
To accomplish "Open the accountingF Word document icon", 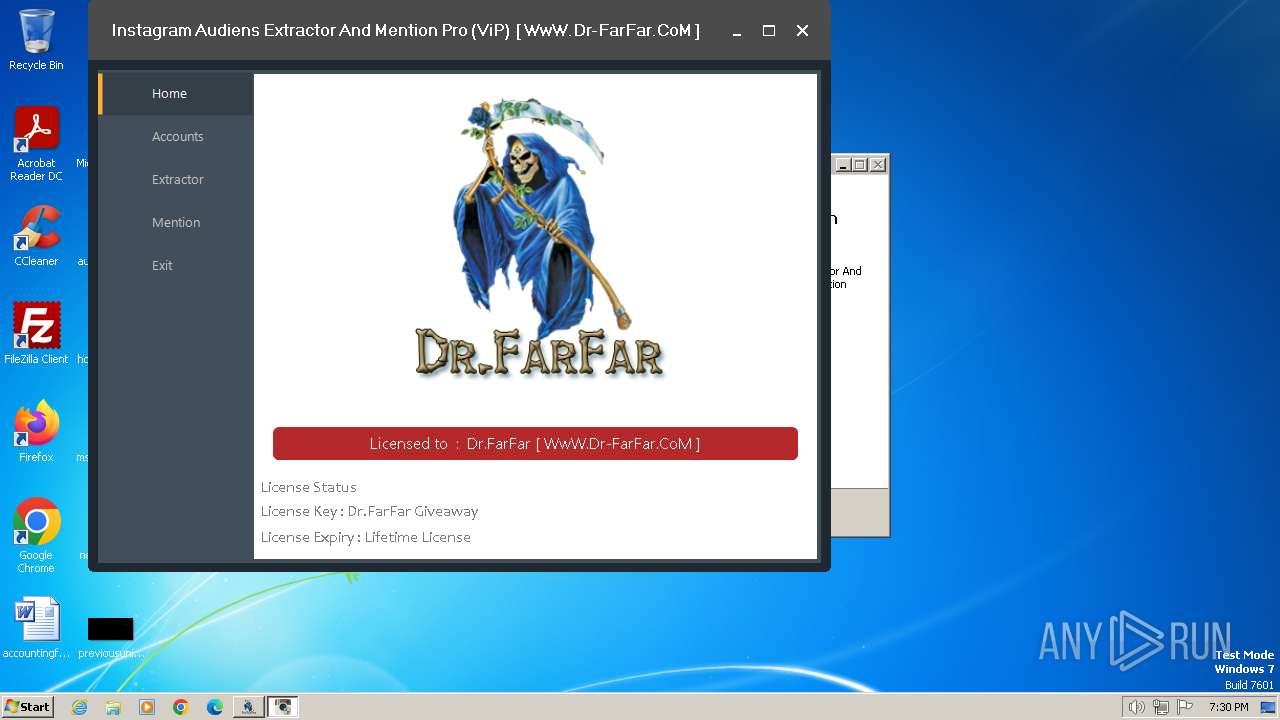I will (36, 628).
